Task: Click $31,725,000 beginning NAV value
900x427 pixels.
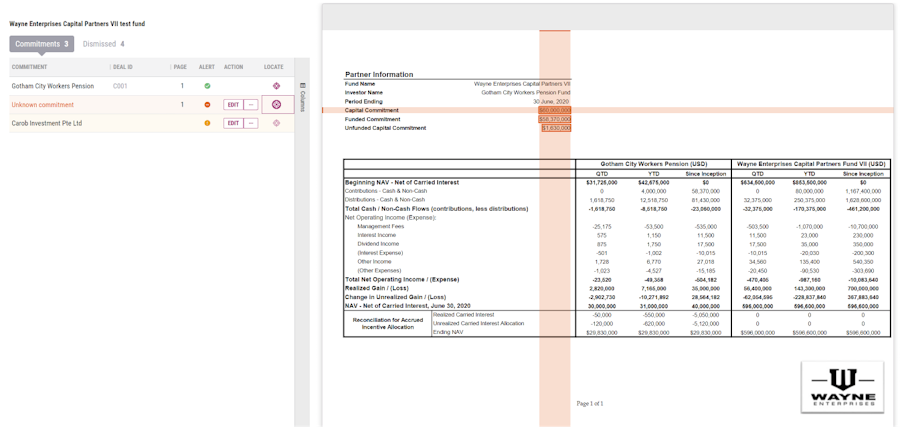Action: [601, 183]
